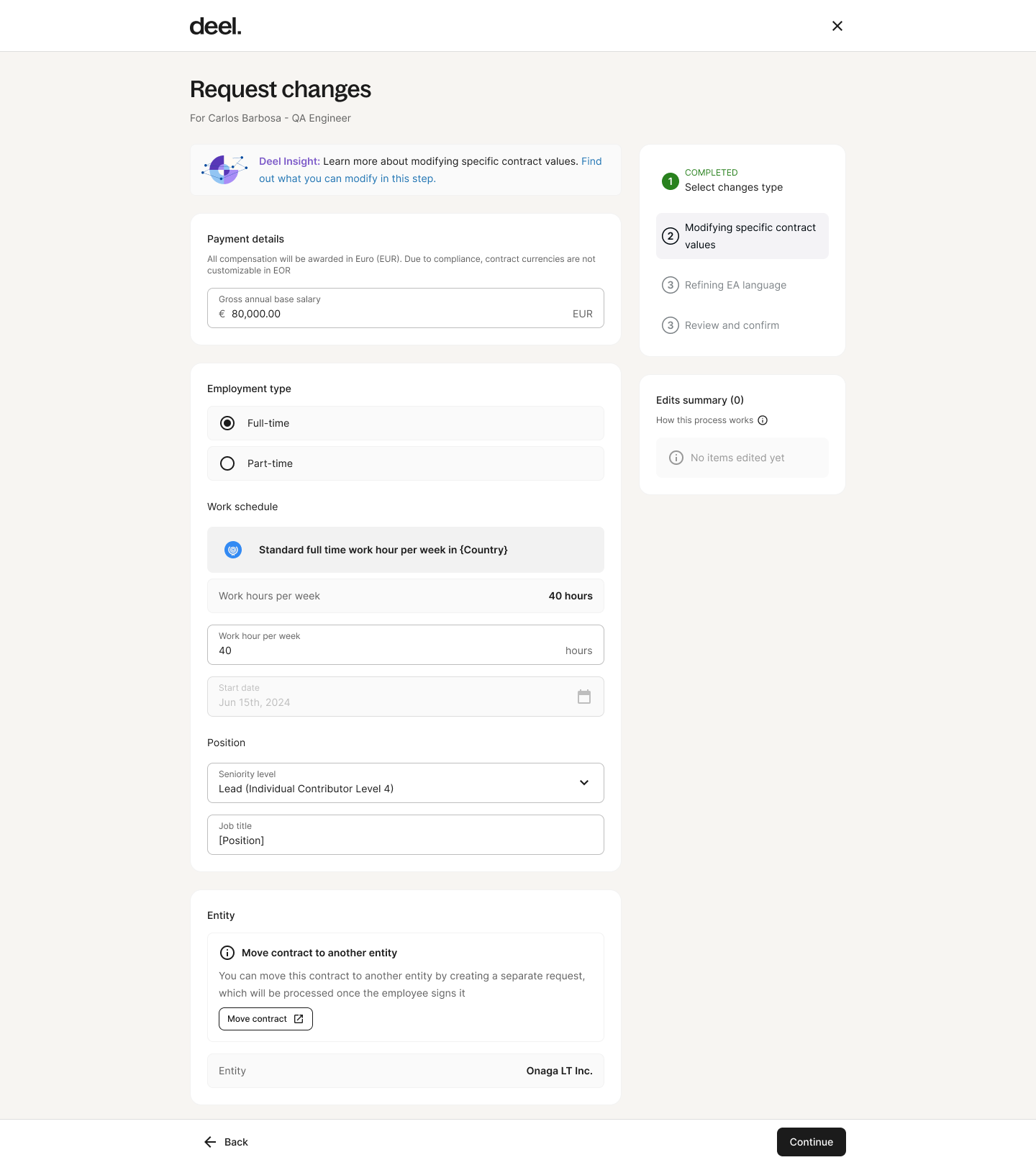Image resolution: width=1036 pixels, height=1165 pixels.
Task: Go to Modifying specific contract values step
Action: click(x=742, y=236)
